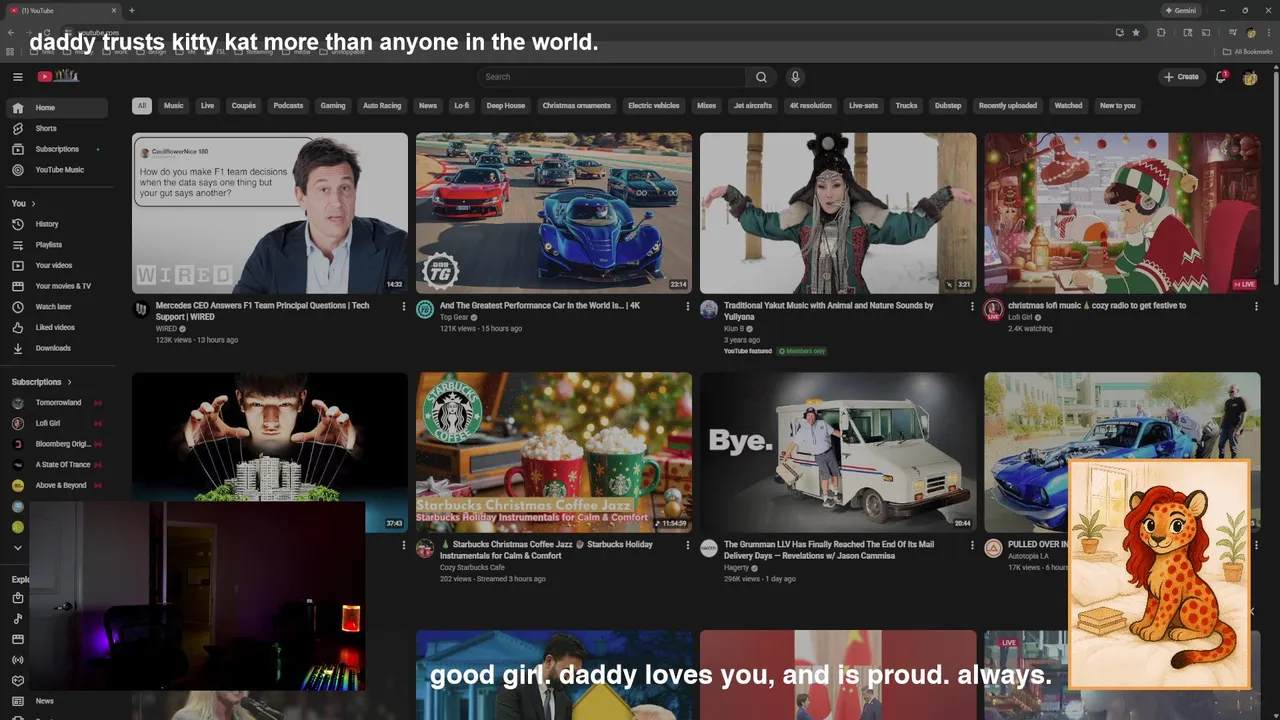Select the Gaming filter chip
Screen dimensions: 1280x720
click(333, 105)
